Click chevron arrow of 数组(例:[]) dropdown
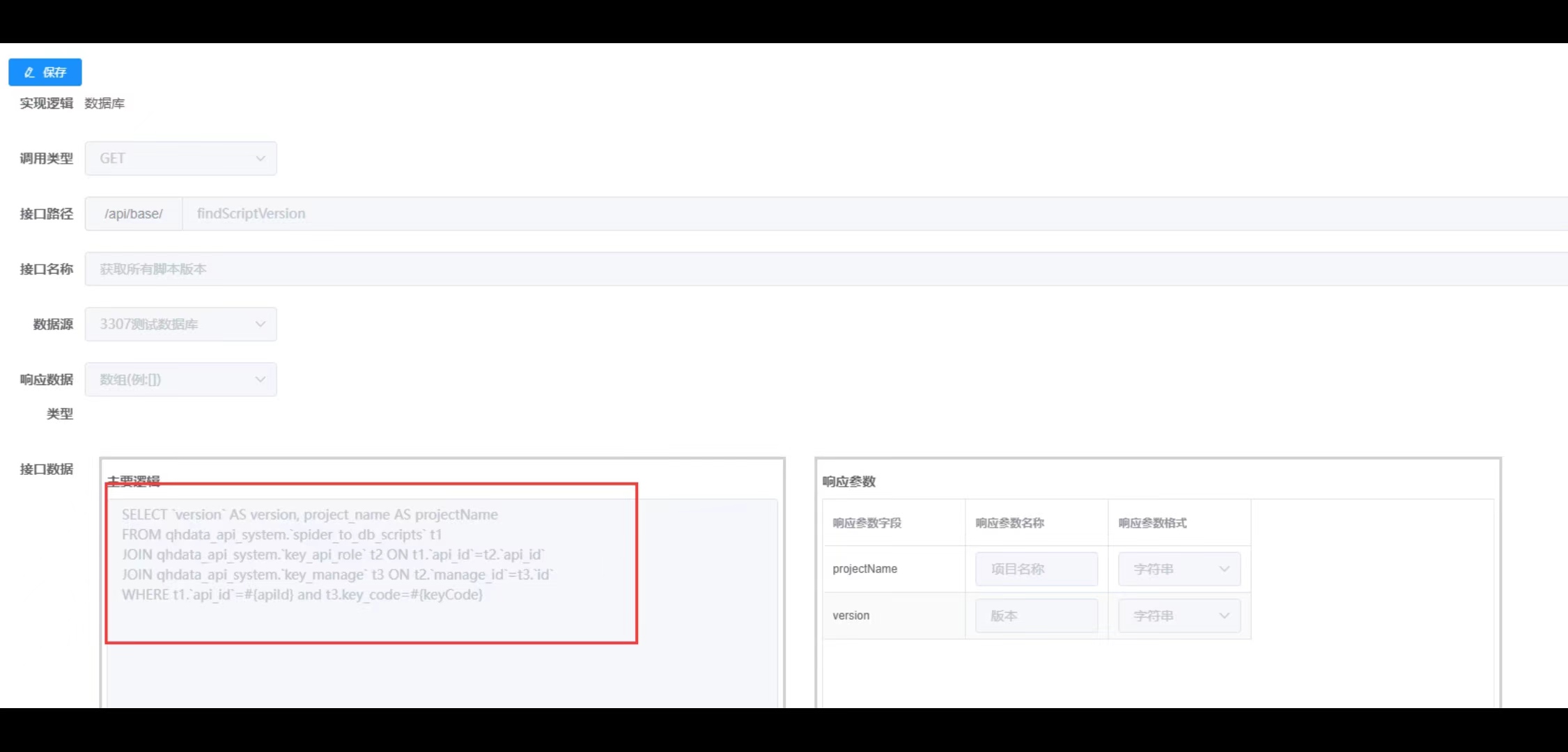 point(261,379)
